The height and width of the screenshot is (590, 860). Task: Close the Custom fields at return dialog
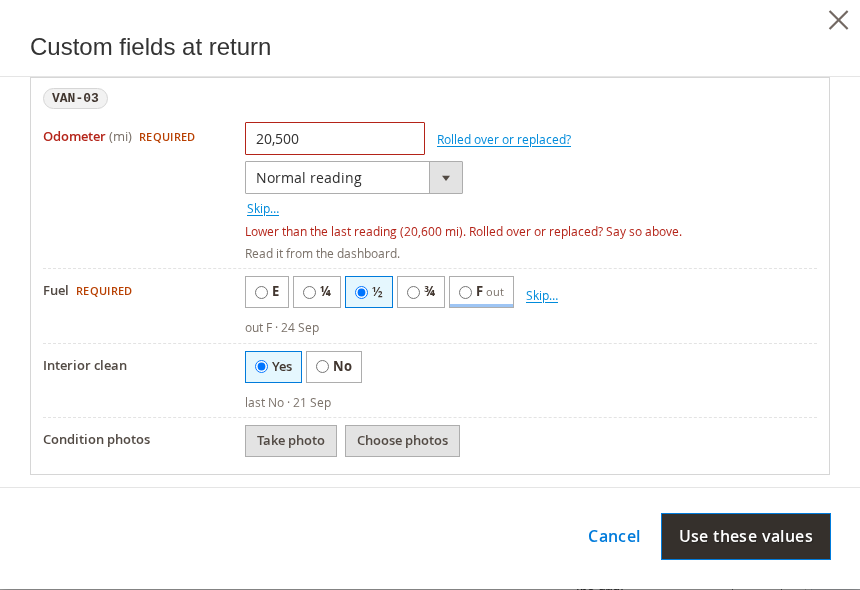pyautogui.click(x=838, y=20)
